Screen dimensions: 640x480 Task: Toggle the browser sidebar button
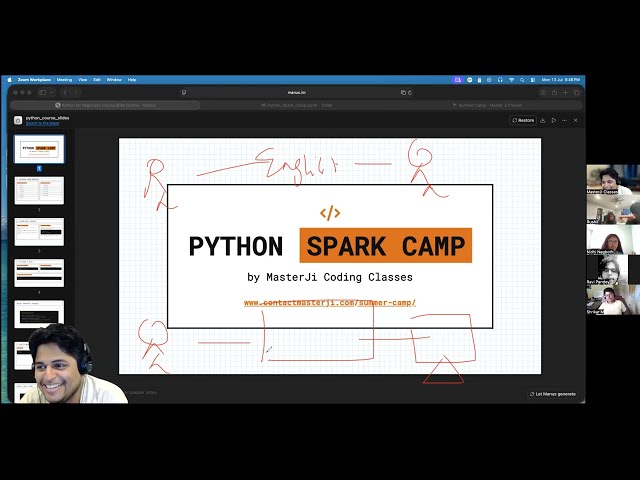click(42, 93)
